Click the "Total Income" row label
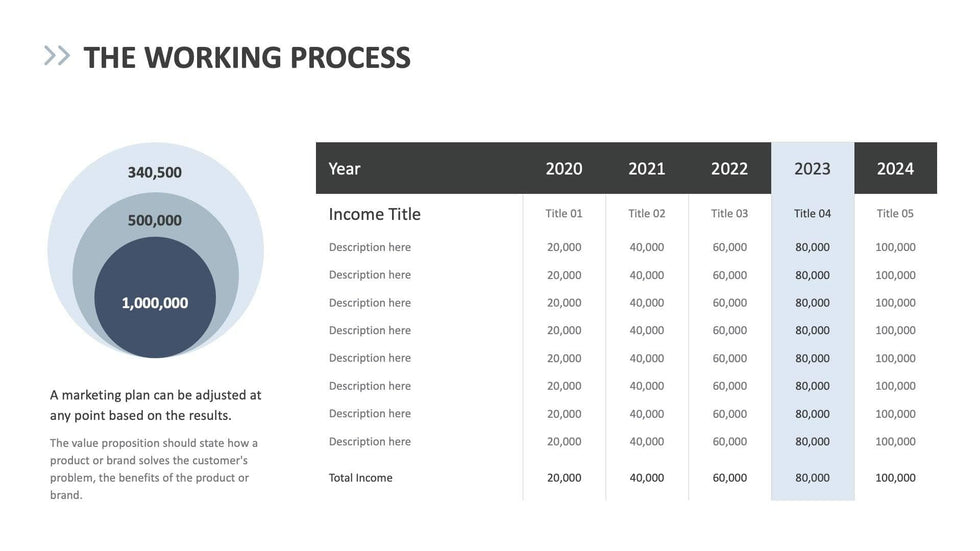This screenshot has height=551, width=980. click(361, 478)
